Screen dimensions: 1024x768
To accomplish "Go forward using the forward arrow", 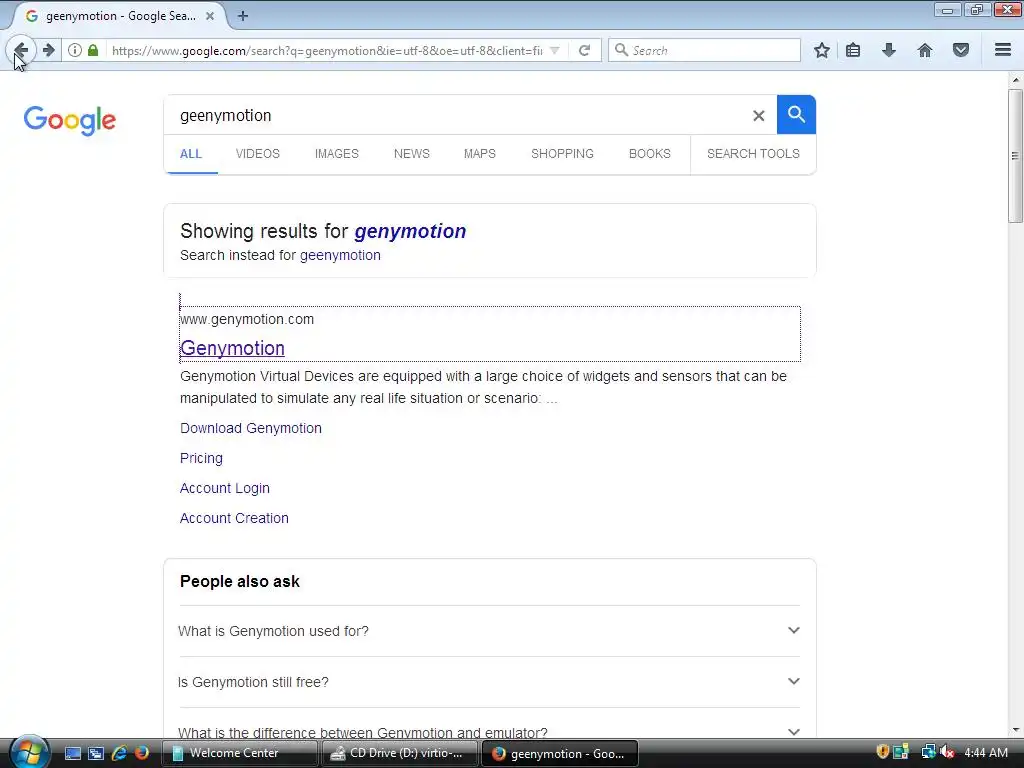I will point(49,50).
